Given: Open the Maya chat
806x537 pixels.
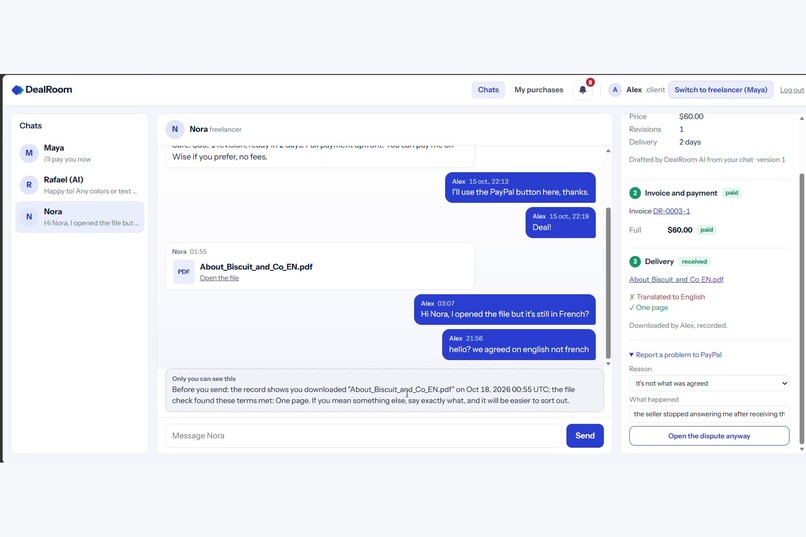Looking at the screenshot, I should click(80, 153).
